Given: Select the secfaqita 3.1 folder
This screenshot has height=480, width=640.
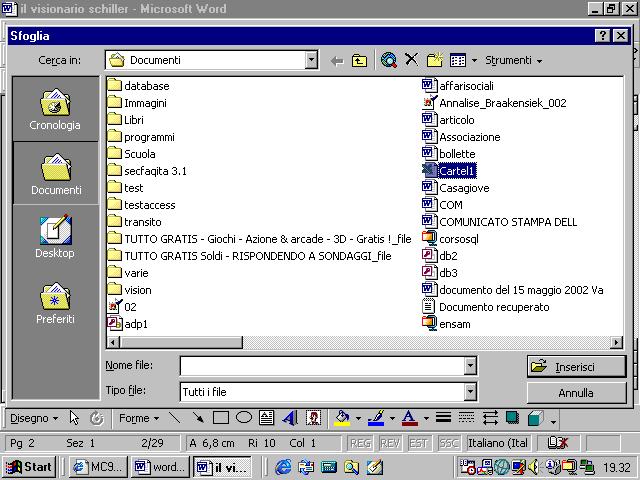Looking at the screenshot, I should coord(147,171).
